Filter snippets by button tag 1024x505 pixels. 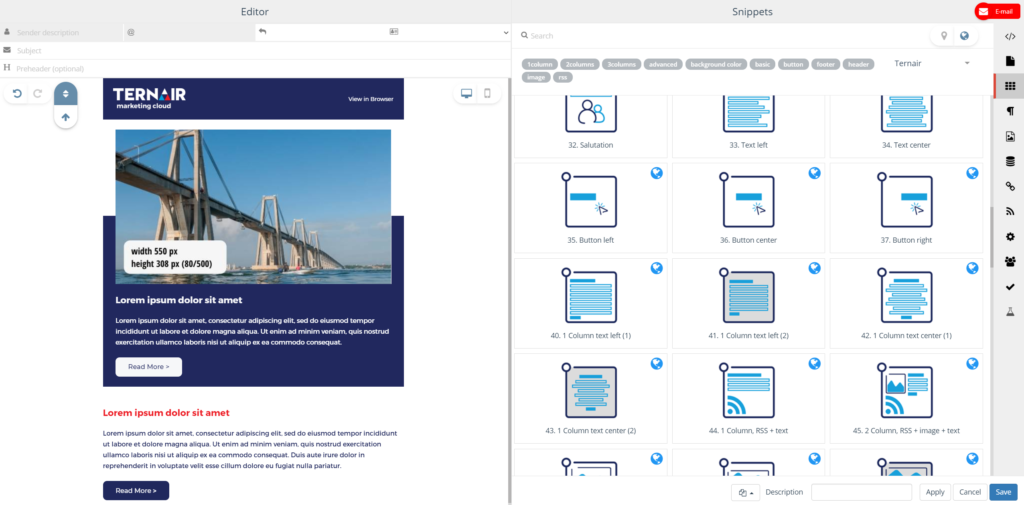coord(793,64)
